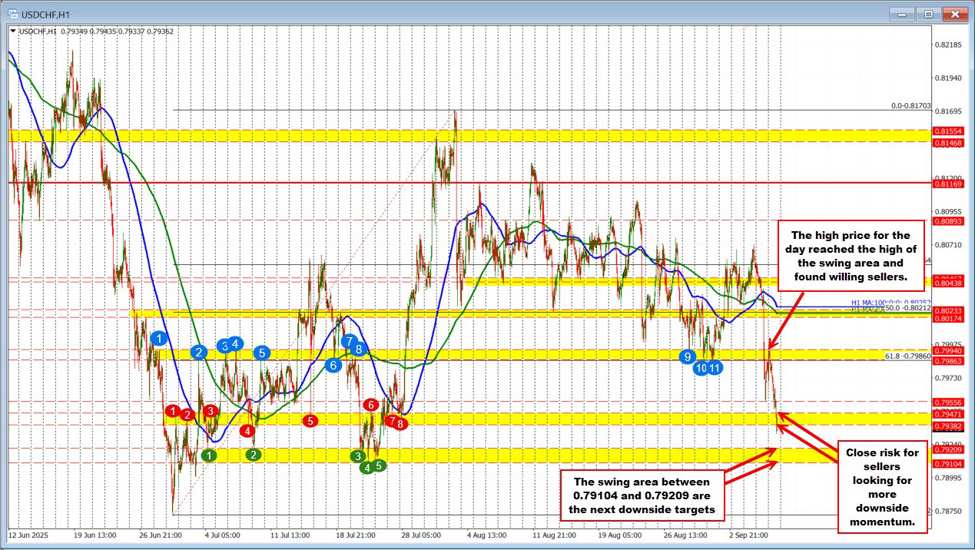975x550 pixels.
Task: Select the 0.80438 price level label
Action: 949,283
